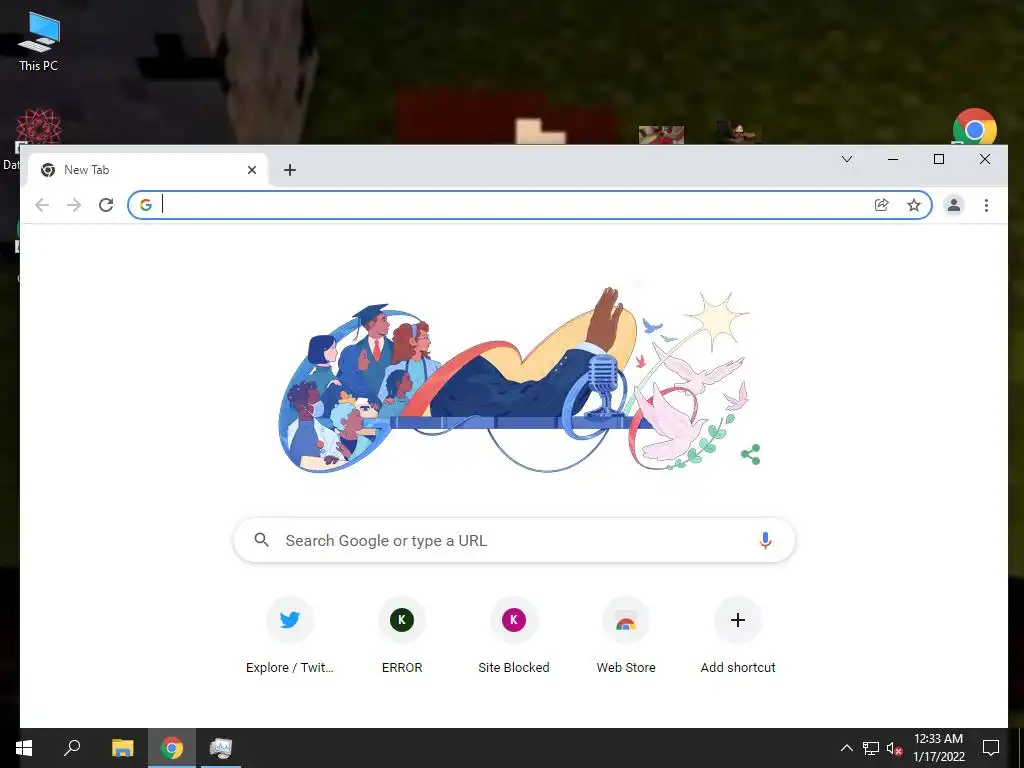
Task: Click the browser back arrow
Action: 42,205
